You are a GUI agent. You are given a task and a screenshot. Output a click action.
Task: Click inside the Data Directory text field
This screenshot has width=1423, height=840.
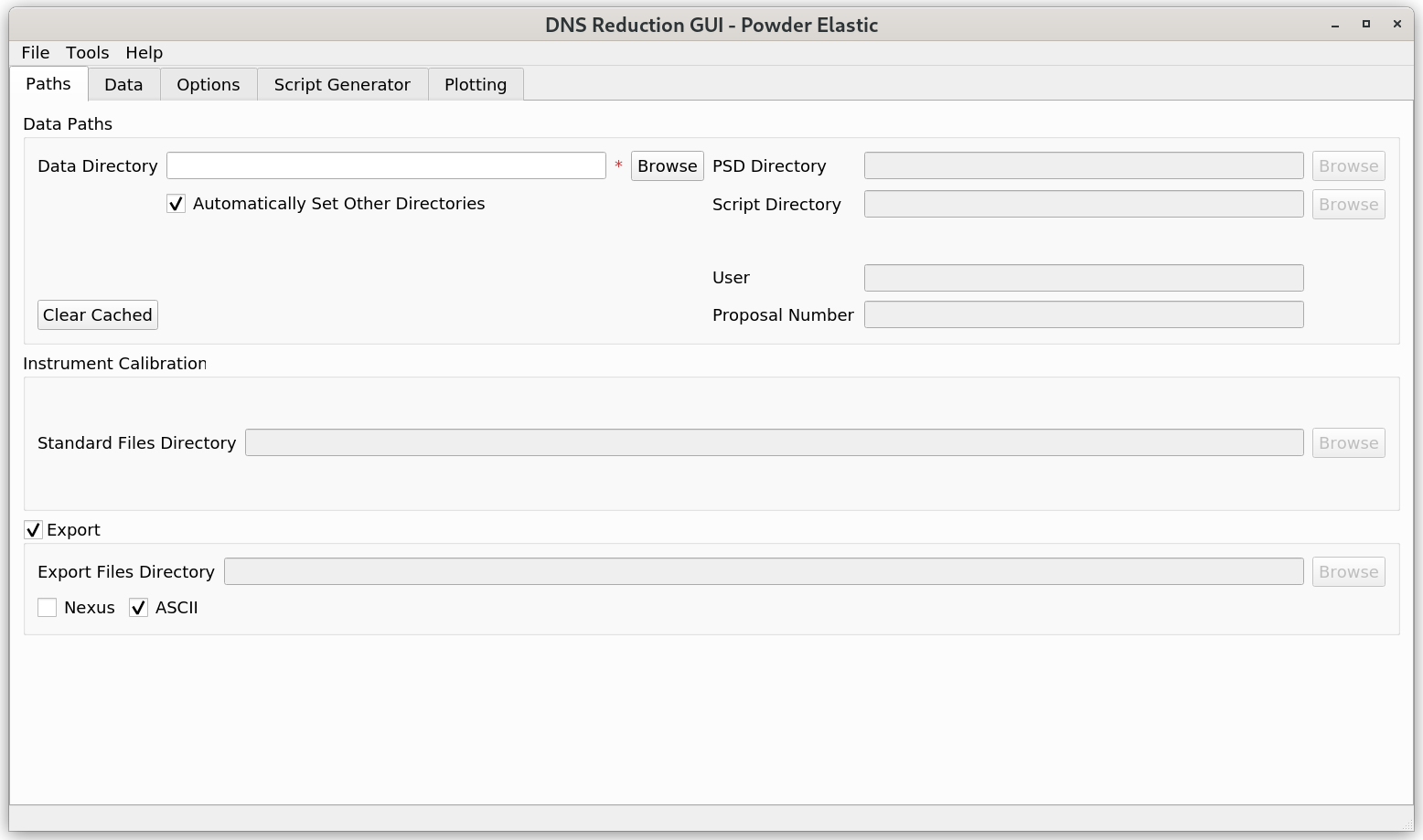pyautogui.click(x=386, y=166)
